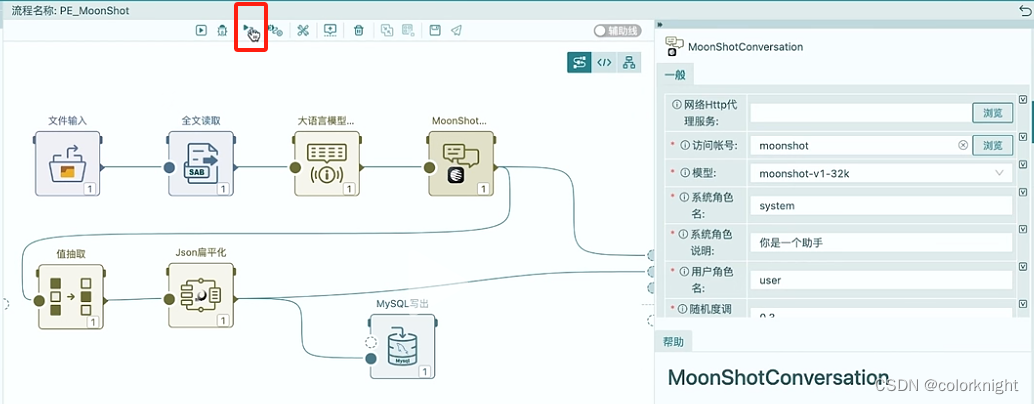This screenshot has width=1034, height=404.
Task: Click the paper plane publish icon
Action: [x=456, y=30]
